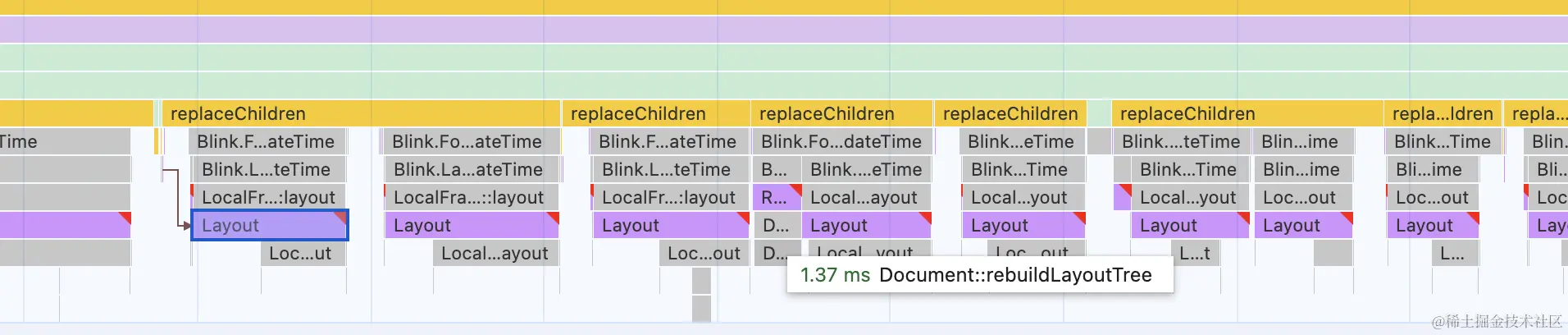The width and height of the screenshot is (1568, 335).
Task: Select the "Blink.Fo...ateTime" bar
Action: click(472, 141)
